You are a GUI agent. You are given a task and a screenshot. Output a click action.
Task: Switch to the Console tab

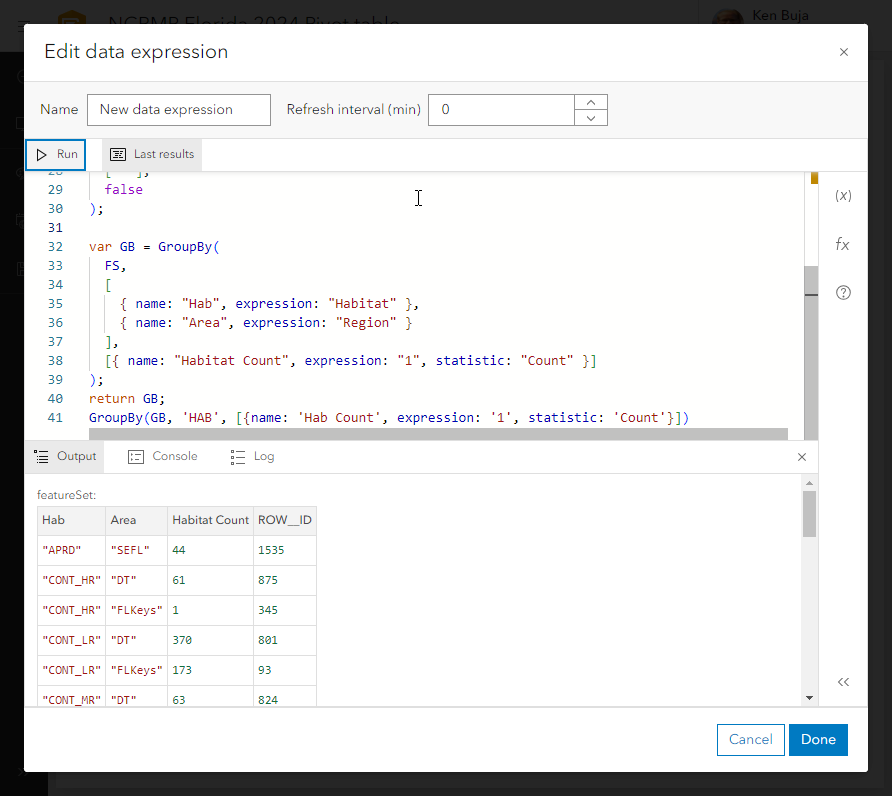point(163,457)
